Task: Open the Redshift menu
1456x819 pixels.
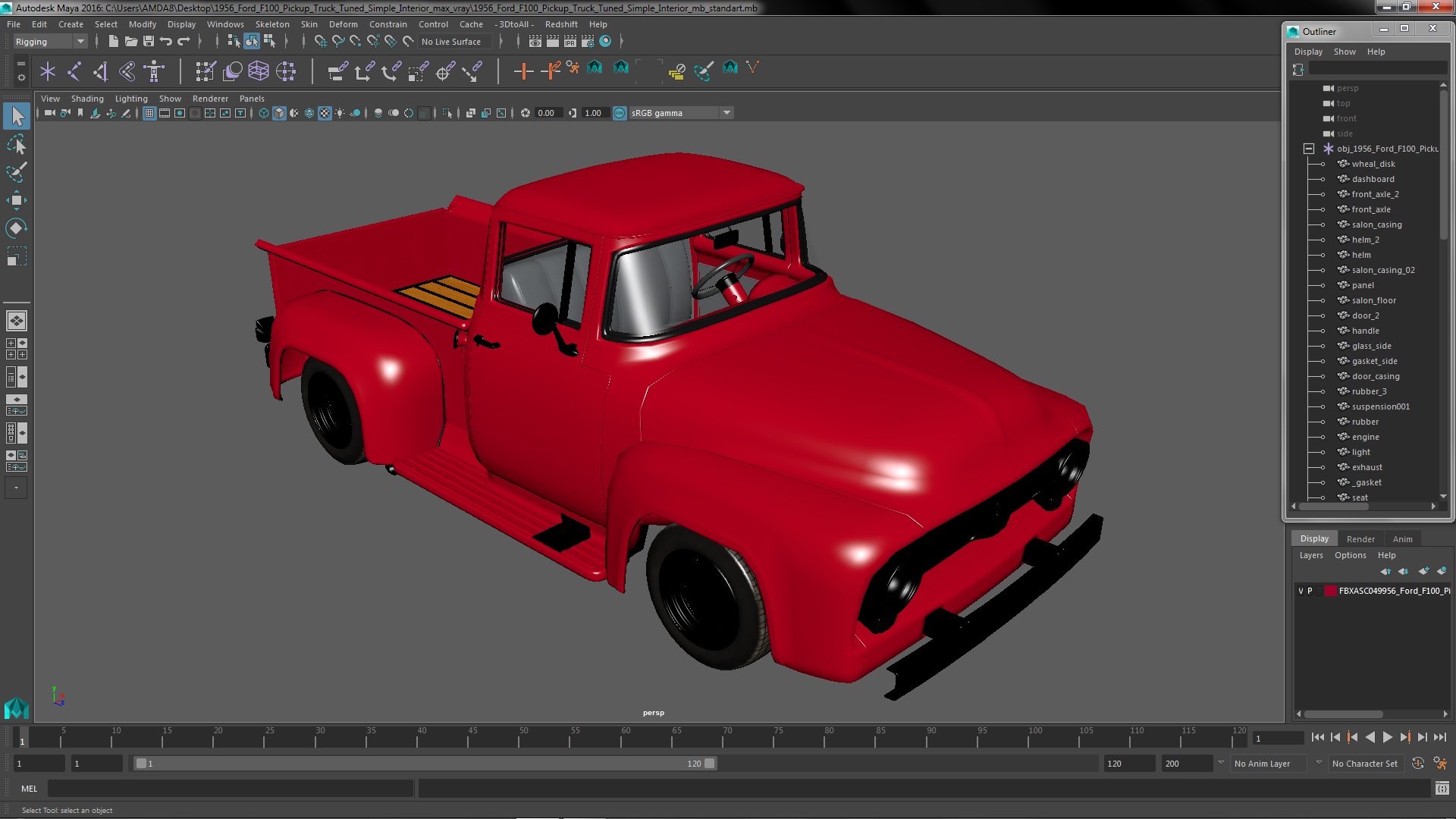Action: coord(561,24)
